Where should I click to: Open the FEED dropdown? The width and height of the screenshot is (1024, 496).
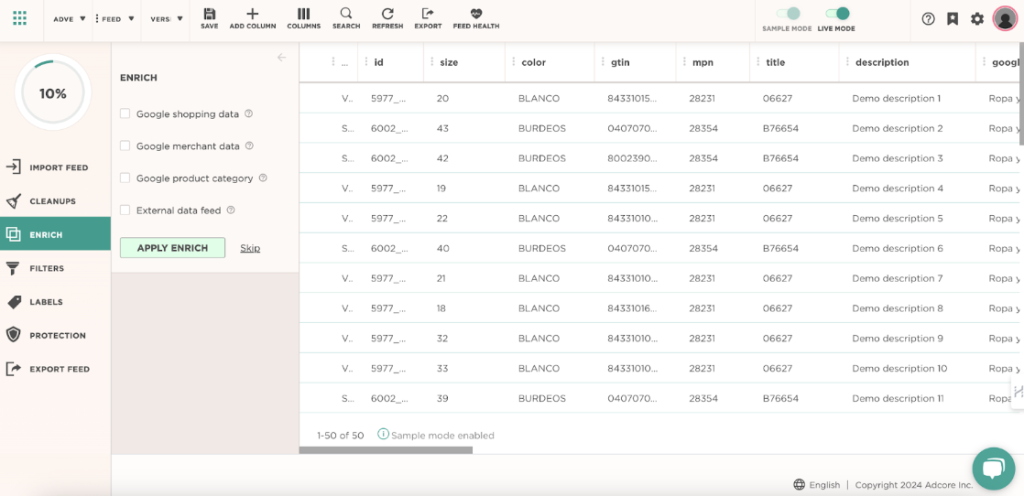coord(114,19)
